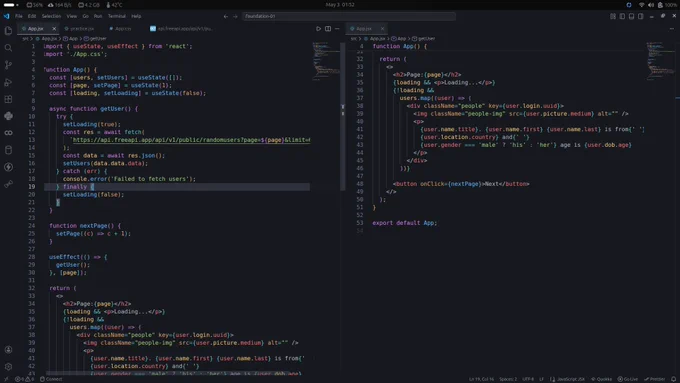Click the VS Code logo icon

click(x=6, y=16)
